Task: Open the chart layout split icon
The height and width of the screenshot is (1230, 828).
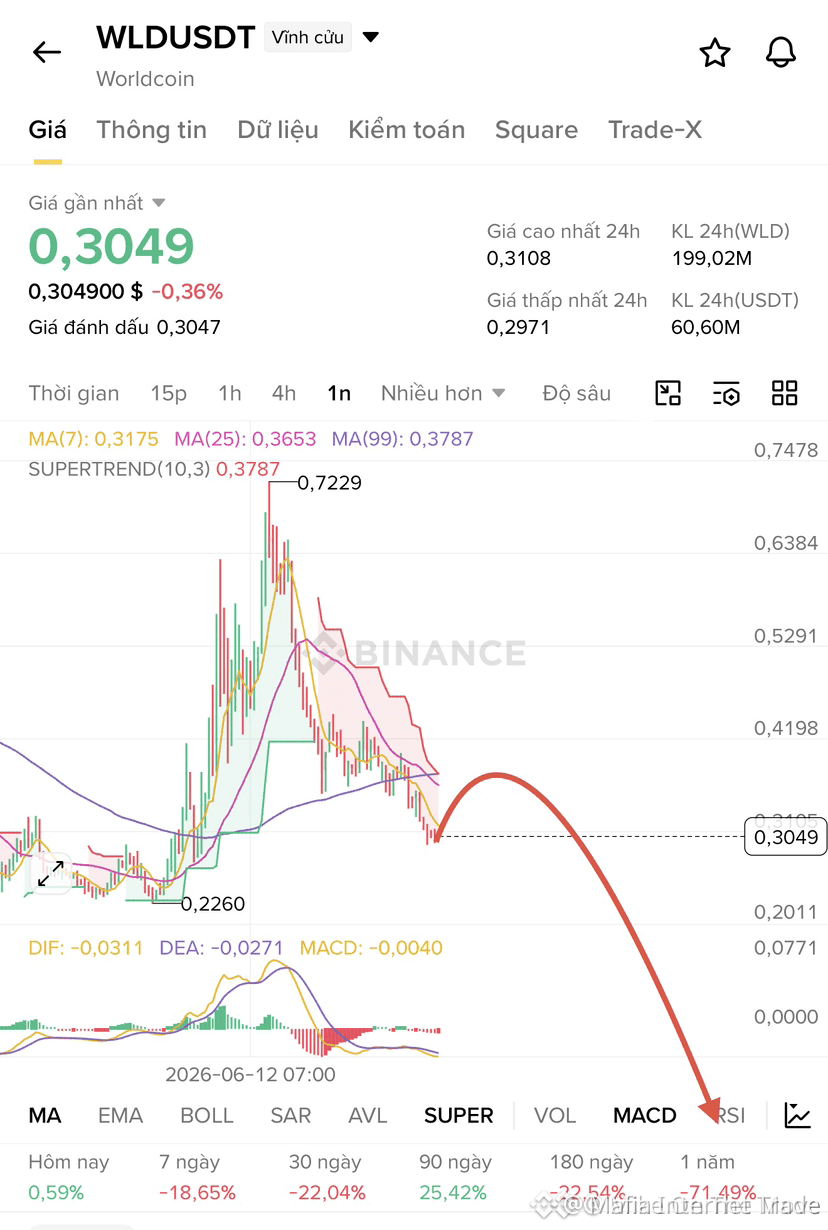Action: (x=668, y=393)
